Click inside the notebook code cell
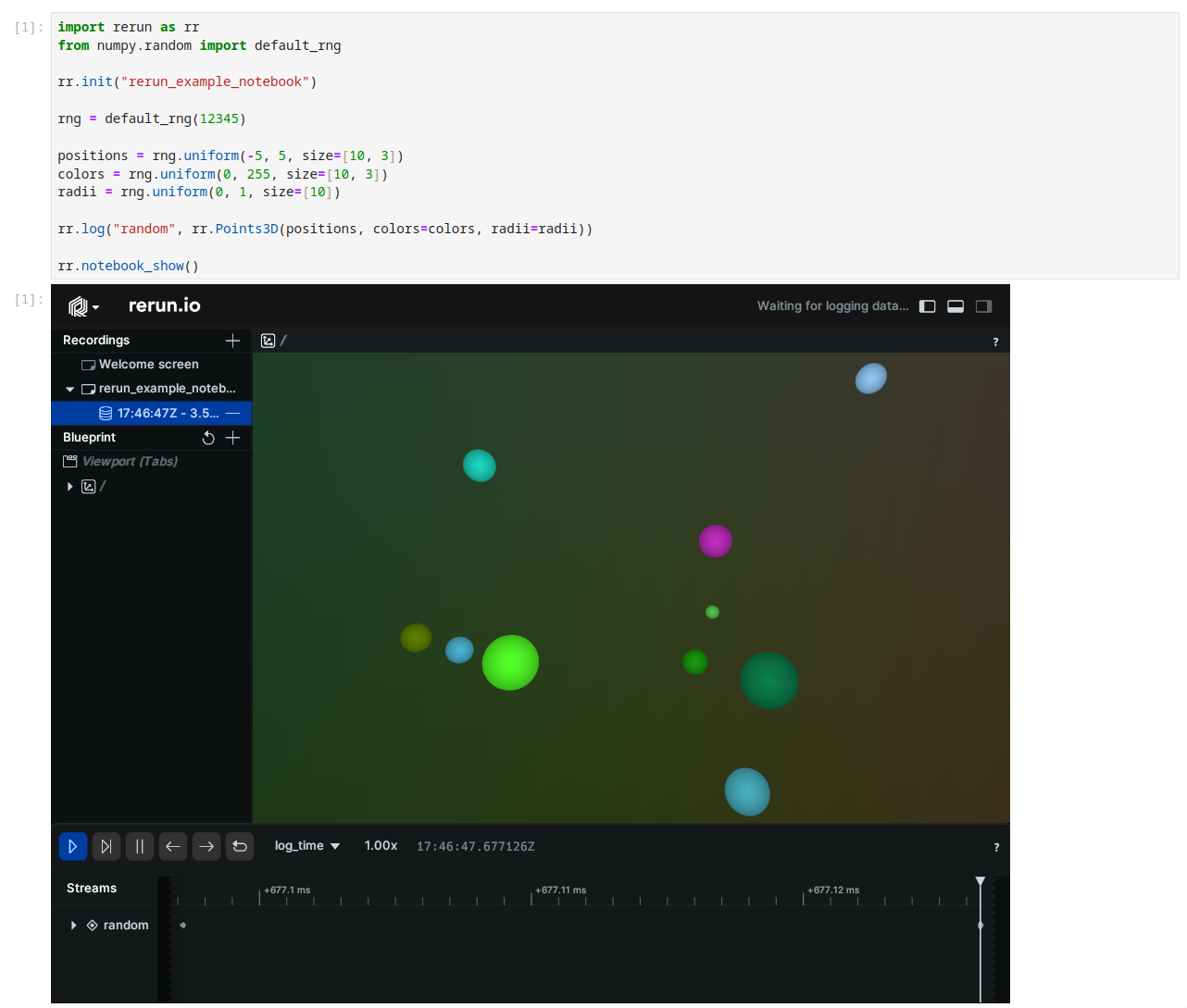 [x=615, y=146]
